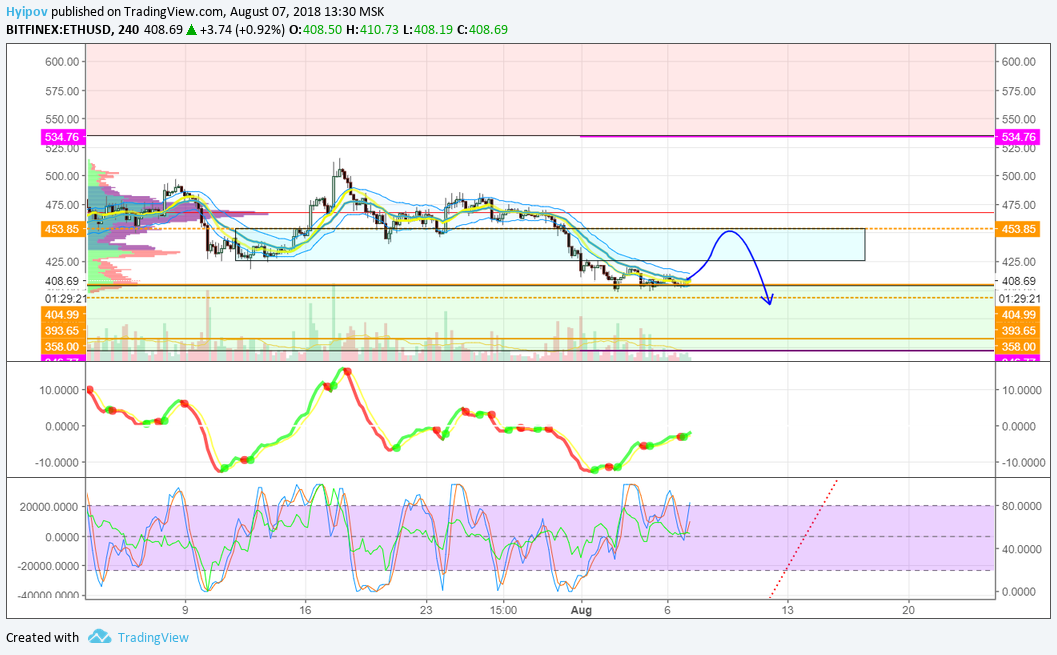Click the open price O:408.50
This screenshot has width=1057, height=655.
315,30
